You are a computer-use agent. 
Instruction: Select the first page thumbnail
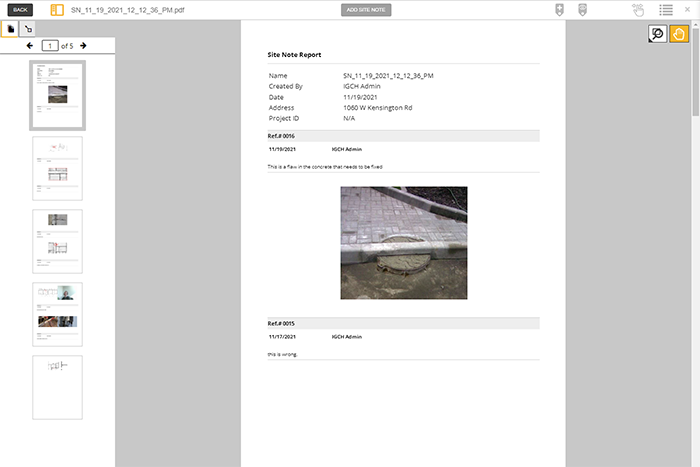tap(57, 95)
